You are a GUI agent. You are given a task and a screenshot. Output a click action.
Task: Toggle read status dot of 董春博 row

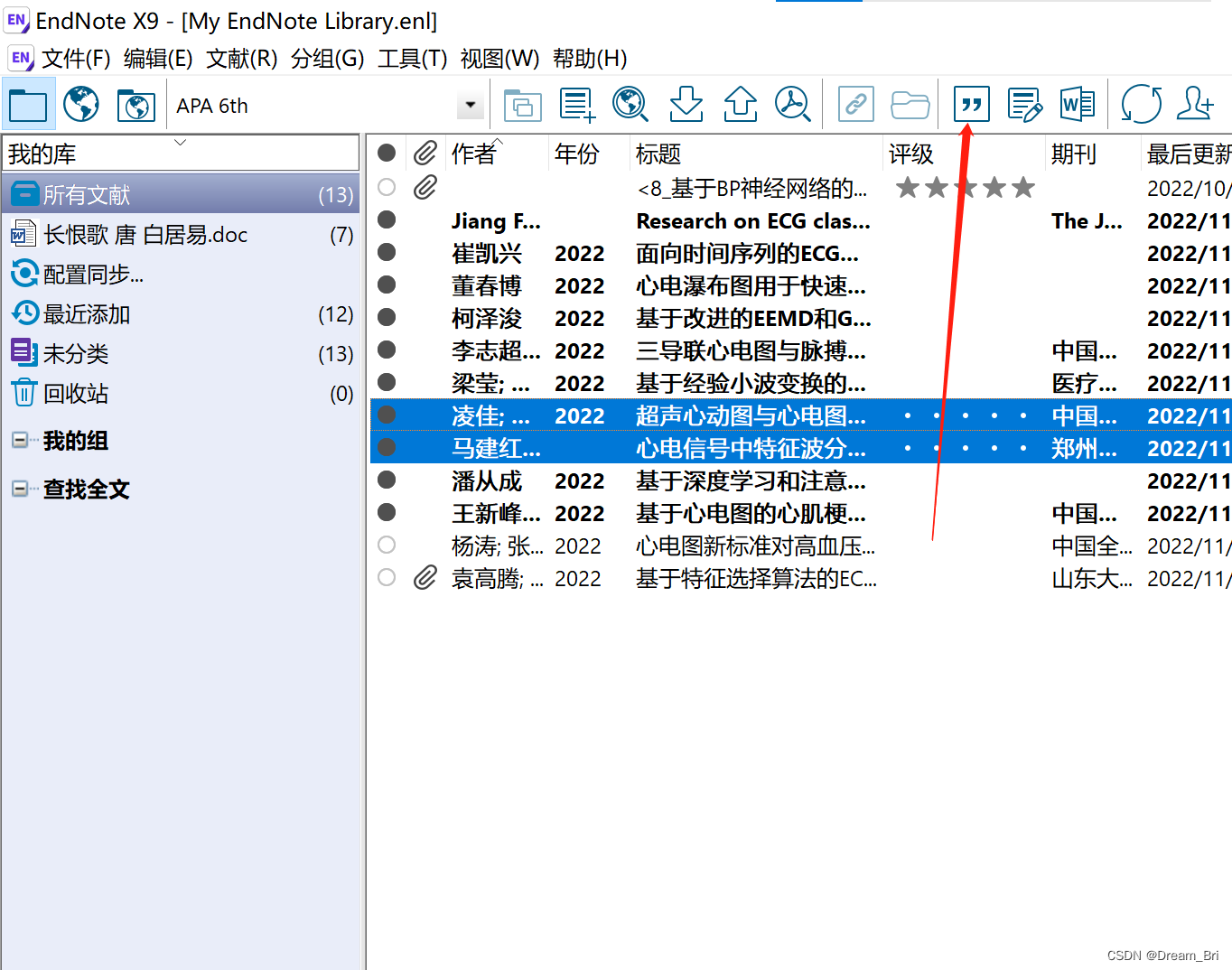click(387, 284)
